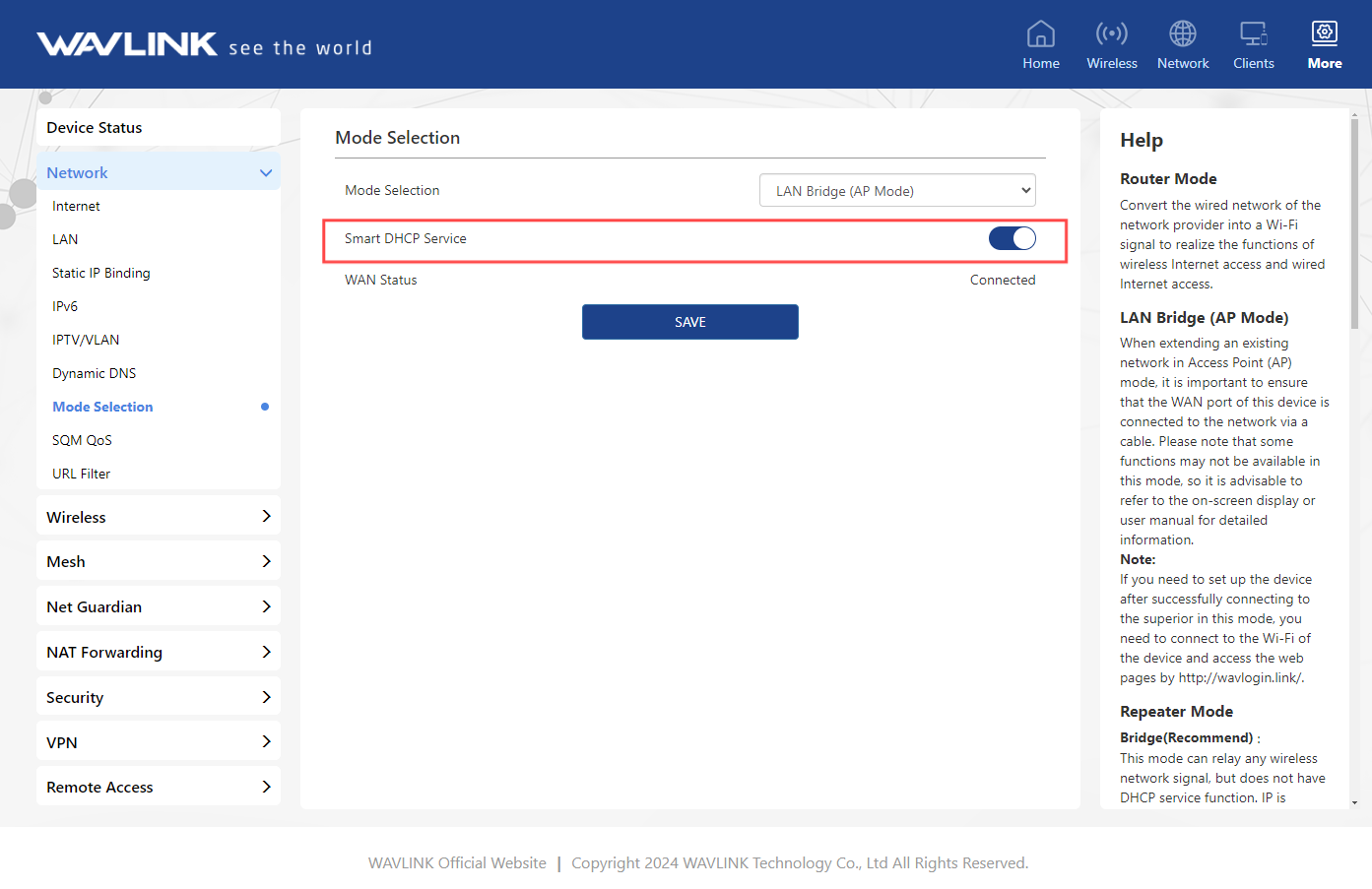Click the Help panel scrollbar
Screen dimensions: 1372x889
point(1354,226)
